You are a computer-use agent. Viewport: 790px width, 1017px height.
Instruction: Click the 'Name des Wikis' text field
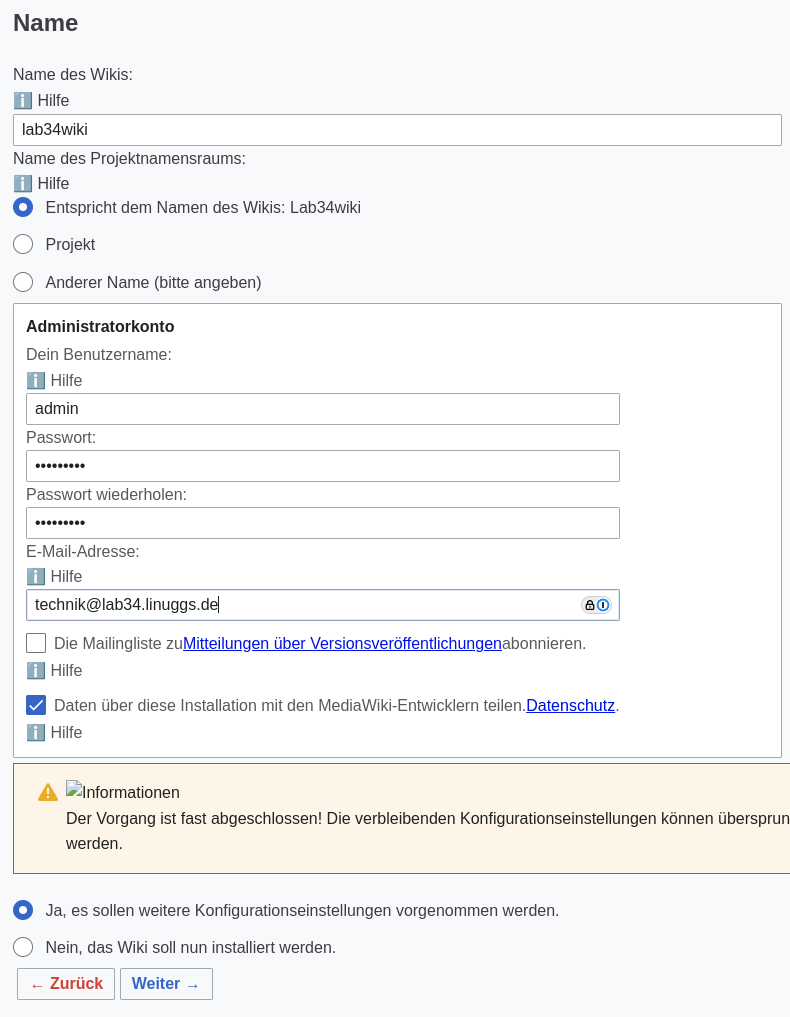tap(397, 130)
